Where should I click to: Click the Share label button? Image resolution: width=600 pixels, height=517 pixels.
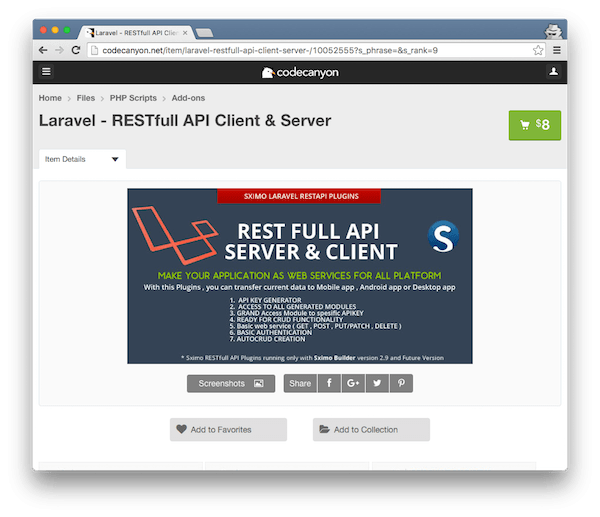pos(300,383)
